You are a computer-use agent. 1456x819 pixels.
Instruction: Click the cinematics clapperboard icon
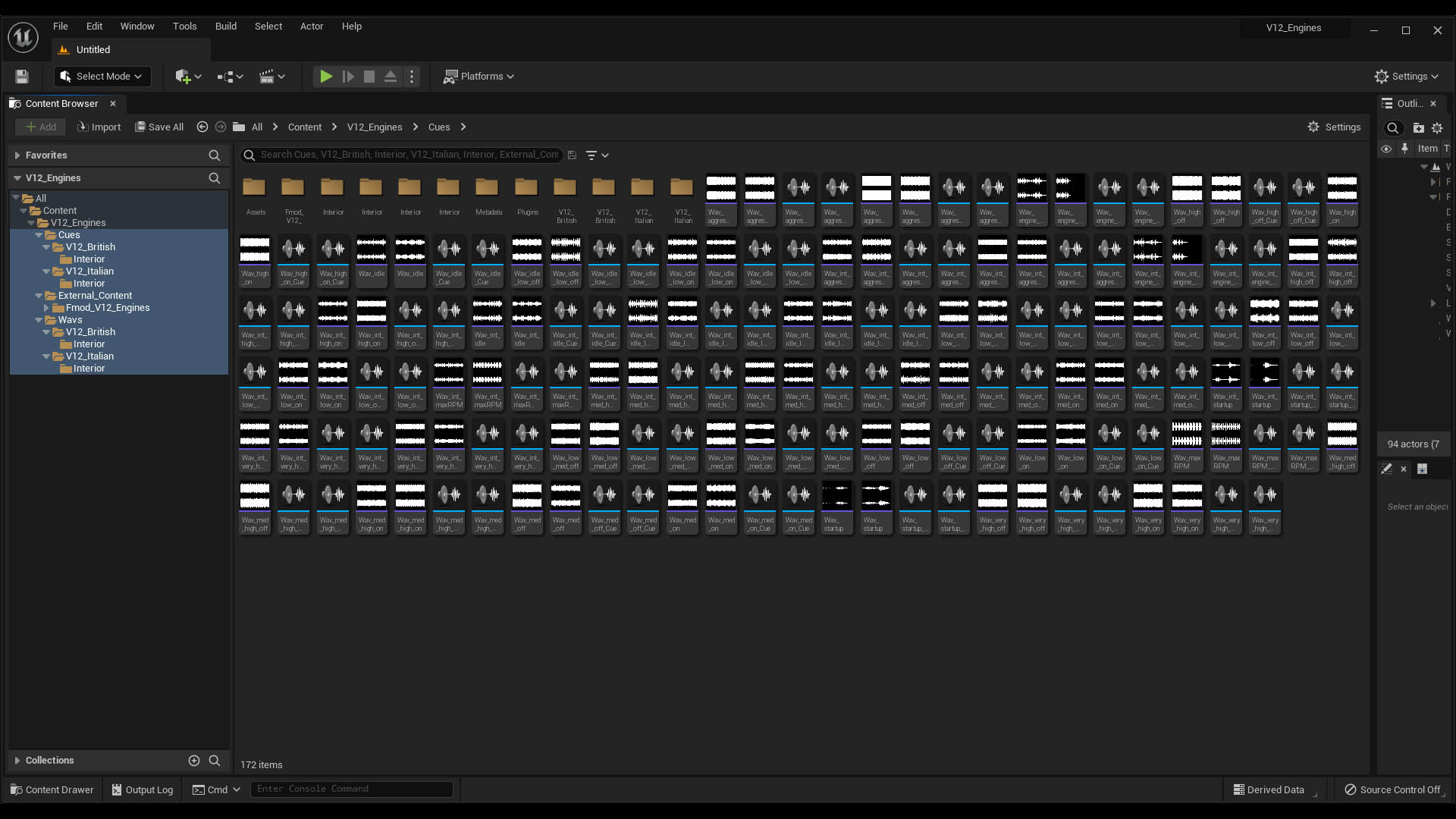[266, 76]
